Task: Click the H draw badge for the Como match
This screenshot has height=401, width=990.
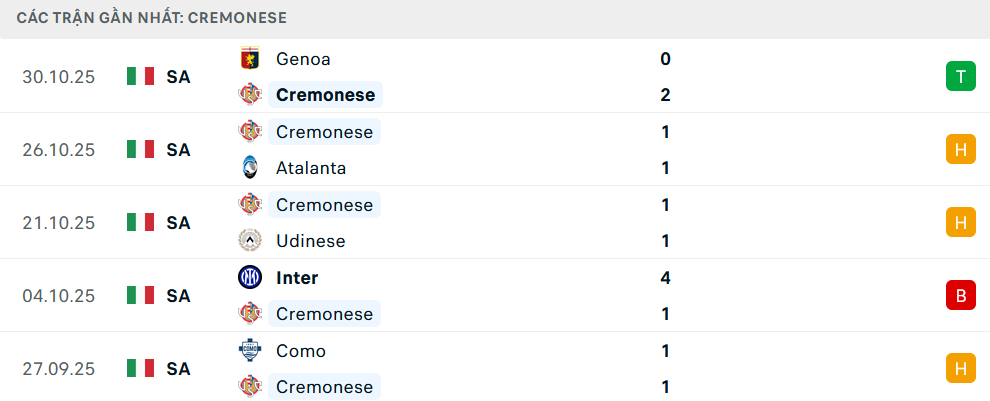Action: tap(960, 369)
